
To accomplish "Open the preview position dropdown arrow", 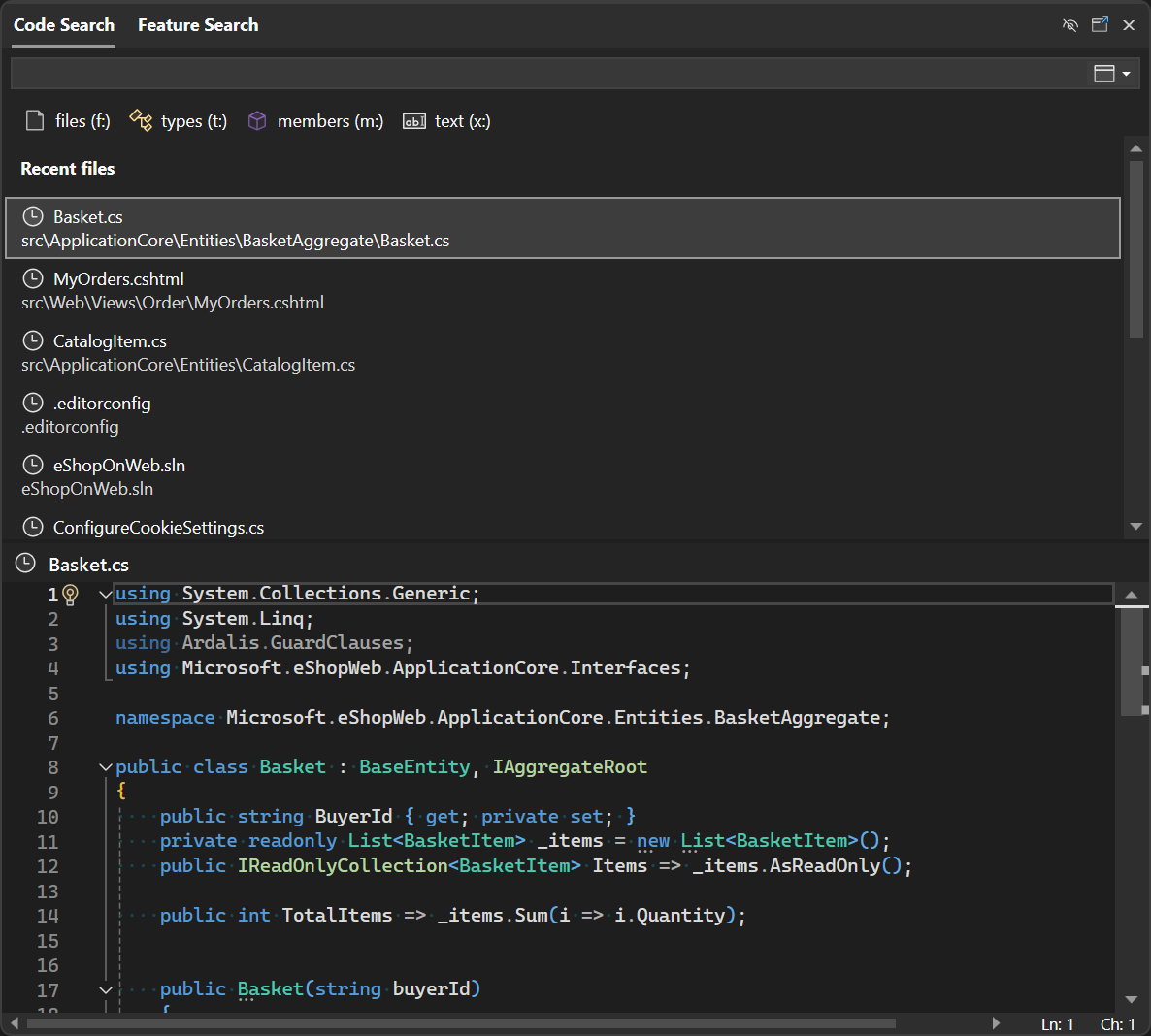I will 1127,73.
